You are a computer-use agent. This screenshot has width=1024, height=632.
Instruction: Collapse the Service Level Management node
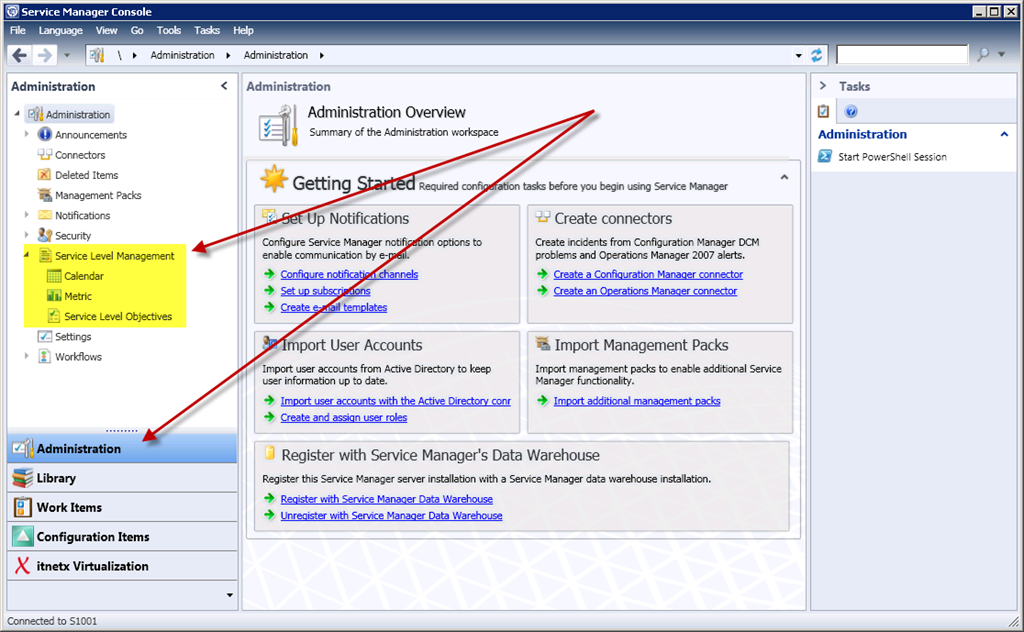click(27, 256)
